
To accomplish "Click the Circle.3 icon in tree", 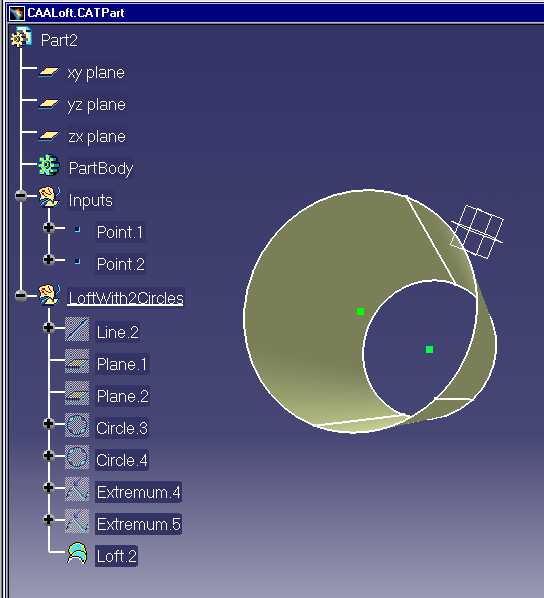I will pos(77,425).
